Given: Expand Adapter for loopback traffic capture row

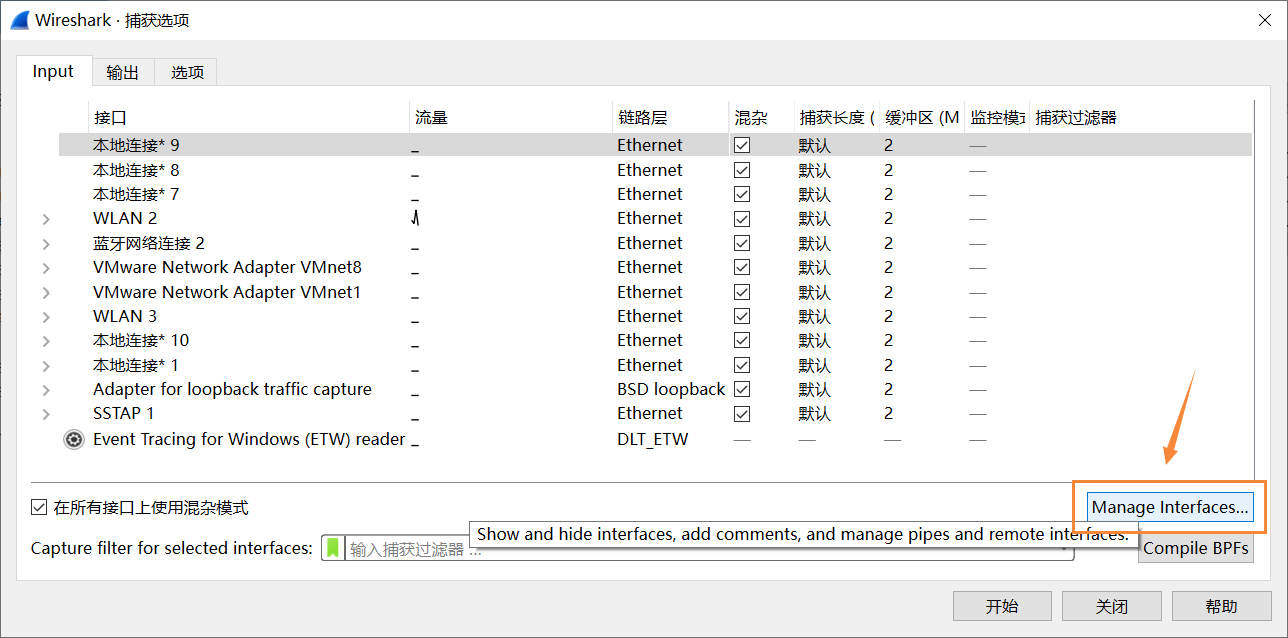Looking at the screenshot, I should (46, 390).
